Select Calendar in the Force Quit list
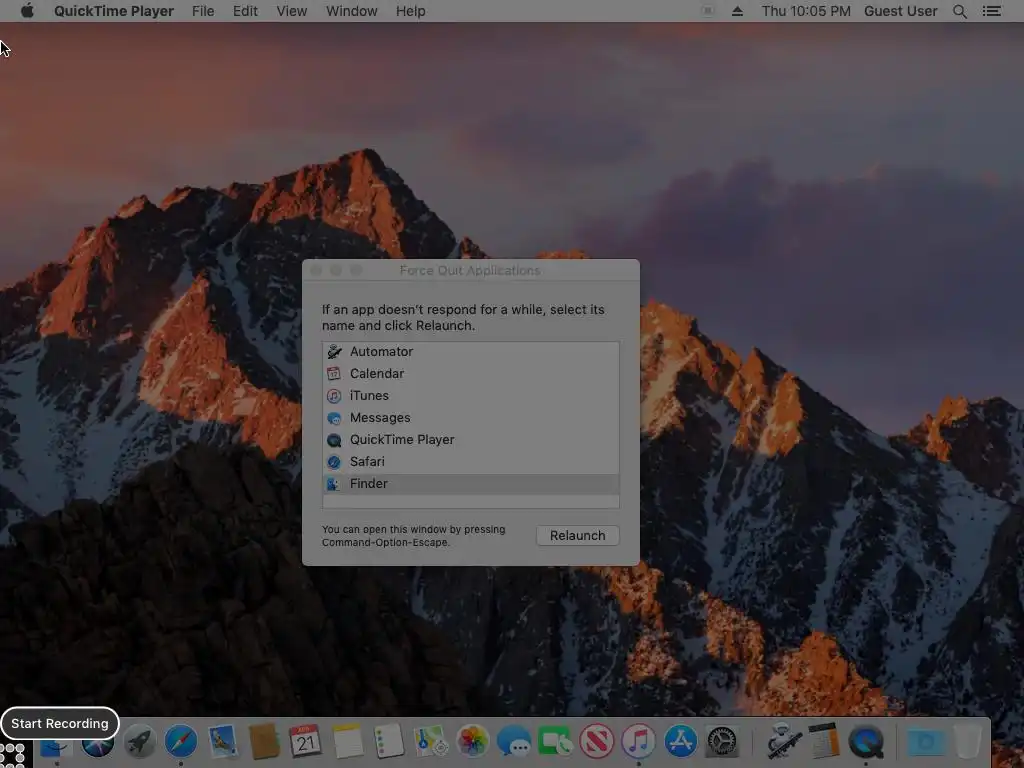Screen dimensions: 1024x768 point(470,374)
